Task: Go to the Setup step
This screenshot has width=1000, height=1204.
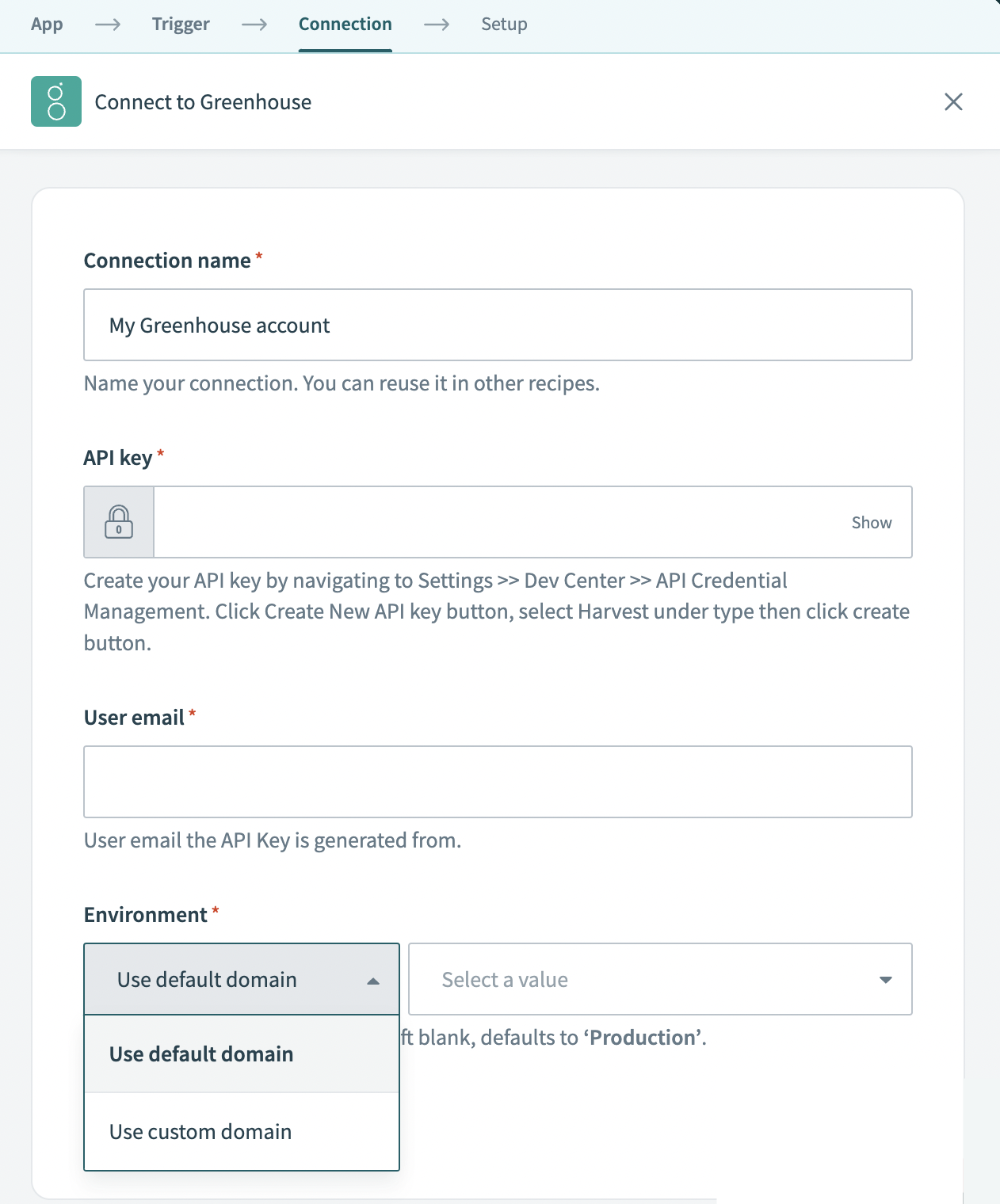Action: point(504,25)
